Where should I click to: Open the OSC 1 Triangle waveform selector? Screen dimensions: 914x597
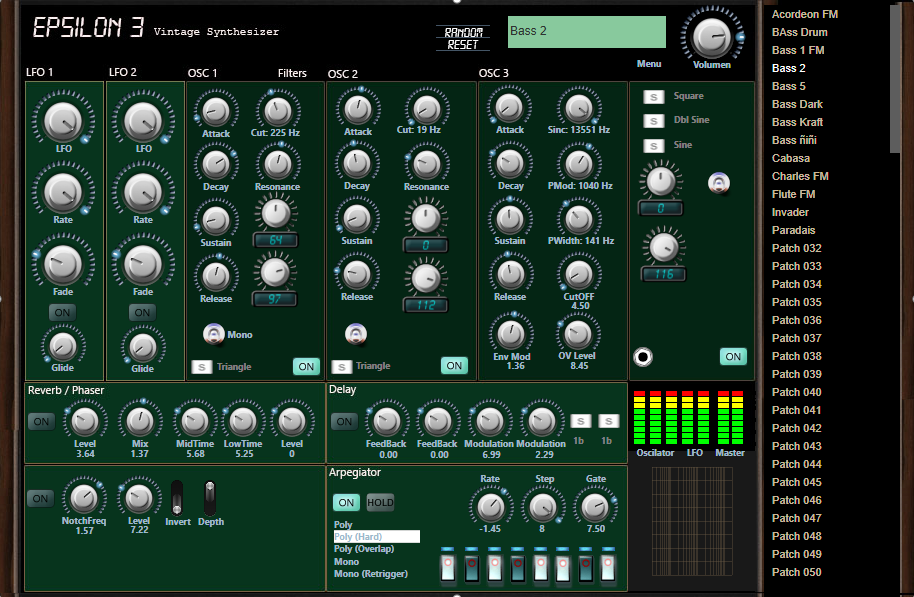point(201,367)
